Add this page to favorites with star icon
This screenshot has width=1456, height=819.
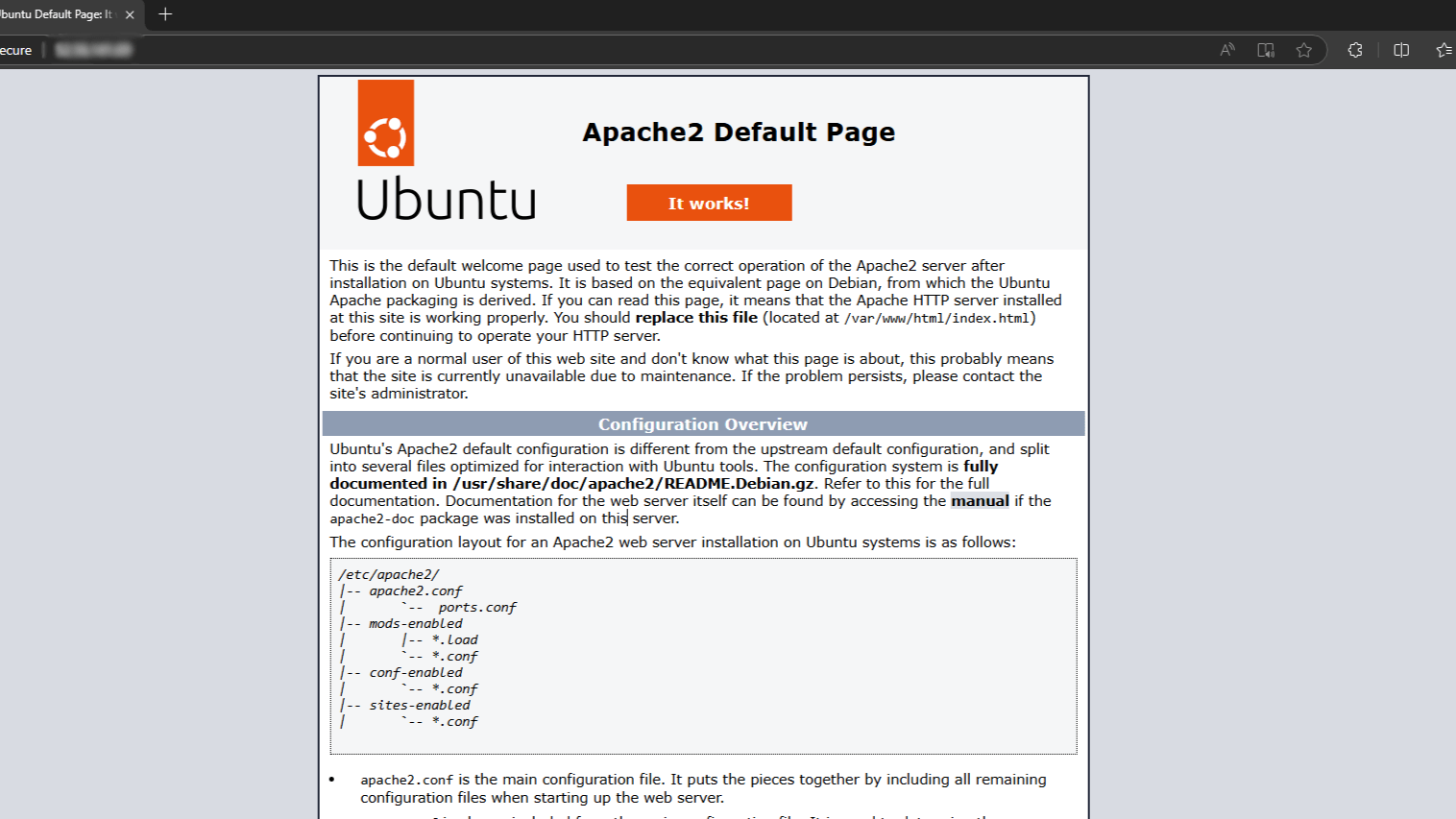1303,50
